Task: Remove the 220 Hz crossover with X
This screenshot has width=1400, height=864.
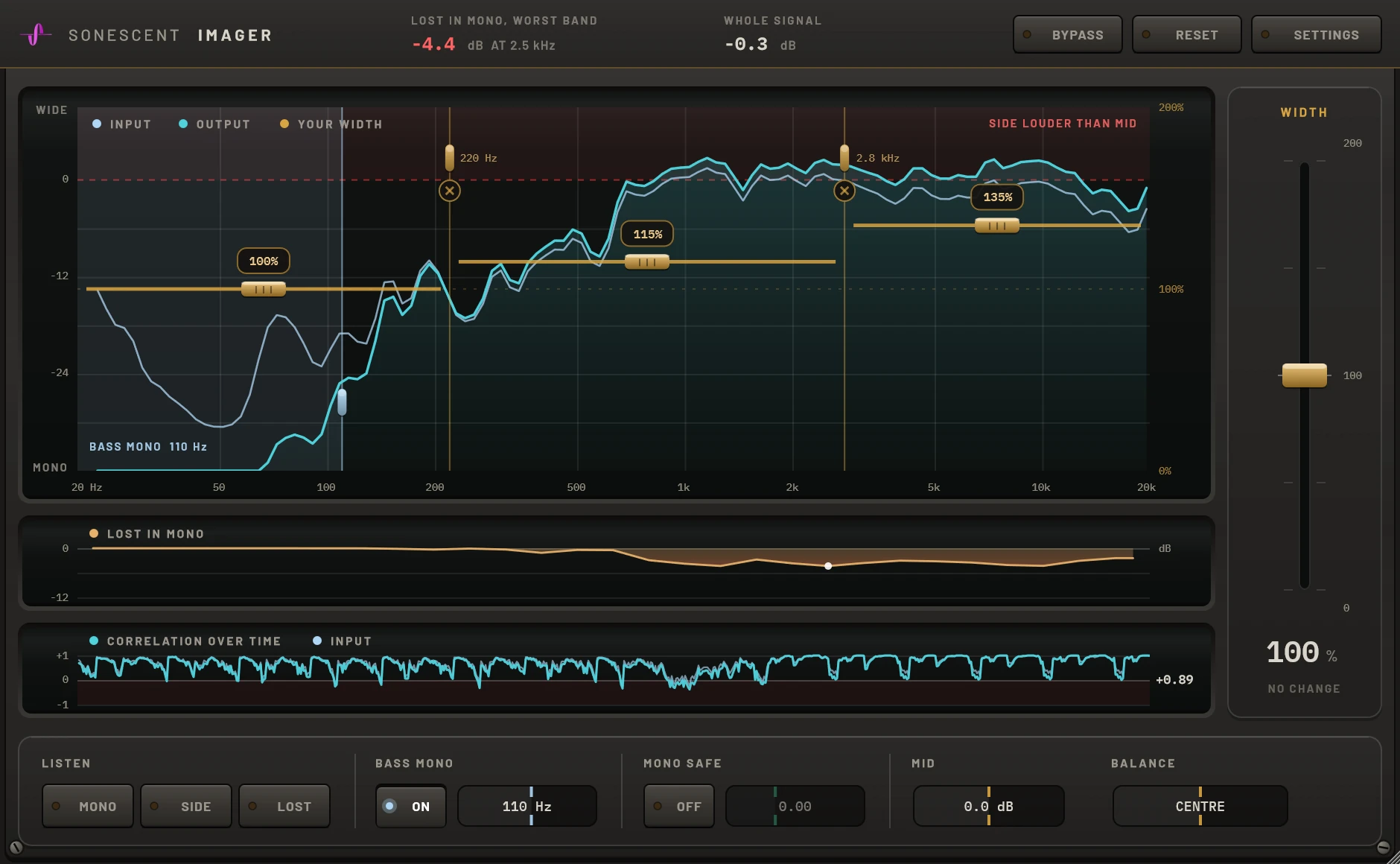Action: click(449, 191)
